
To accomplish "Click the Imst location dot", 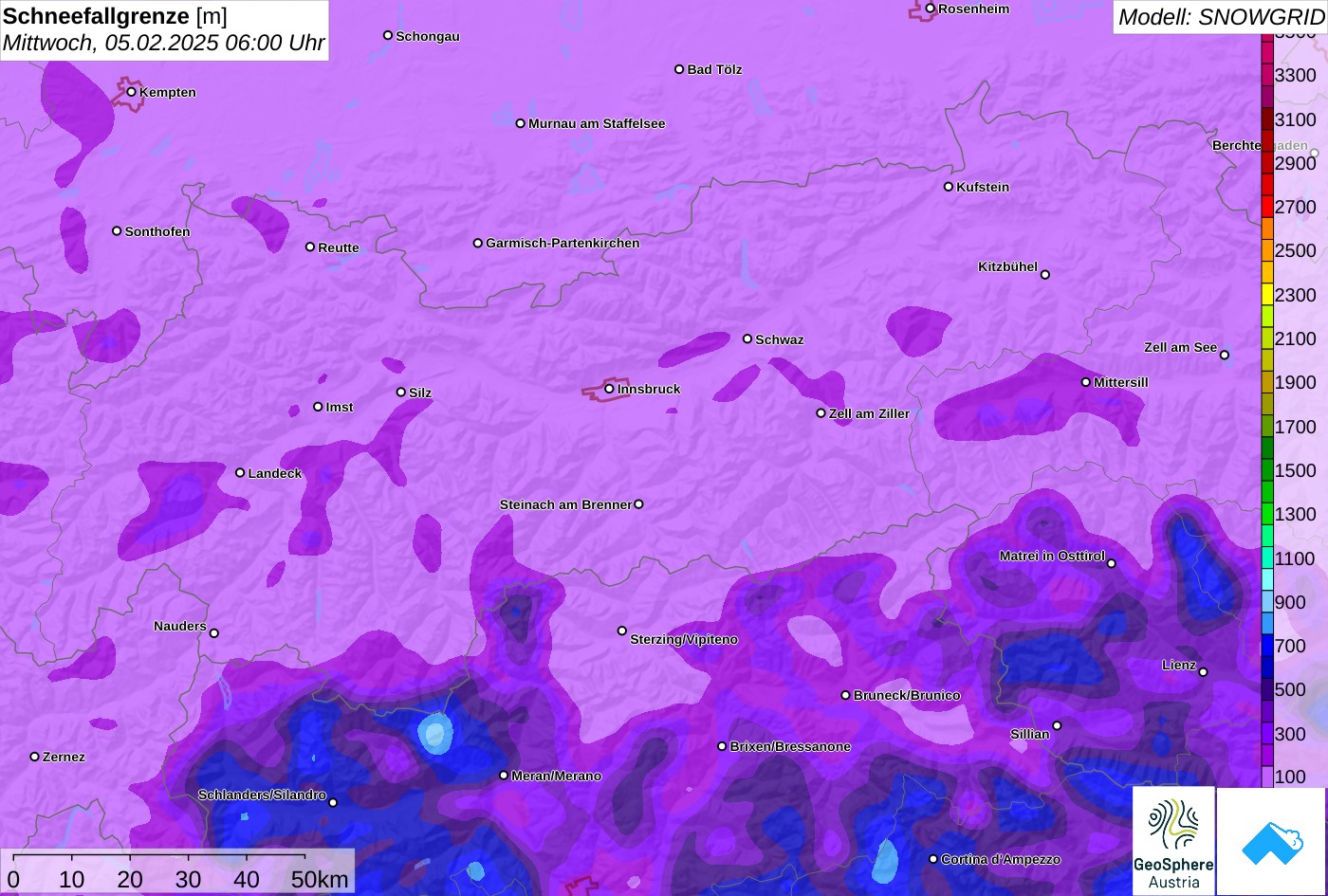I will tap(318, 407).
